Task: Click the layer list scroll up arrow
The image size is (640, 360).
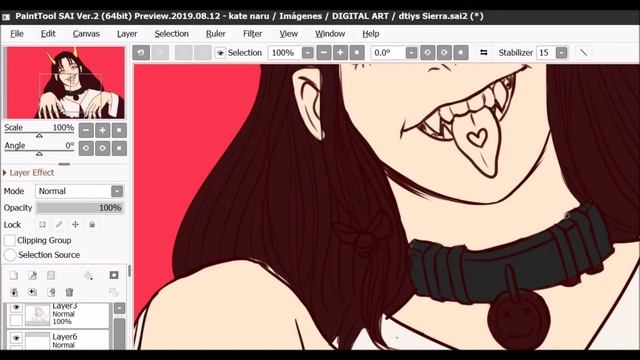Action: tap(120, 308)
